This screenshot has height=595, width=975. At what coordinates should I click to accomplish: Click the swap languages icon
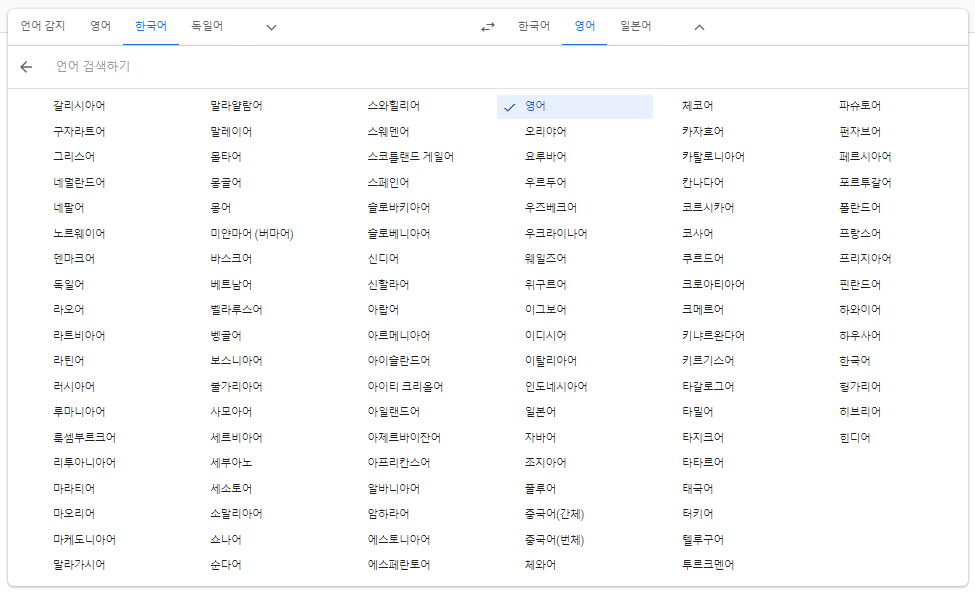coord(488,27)
